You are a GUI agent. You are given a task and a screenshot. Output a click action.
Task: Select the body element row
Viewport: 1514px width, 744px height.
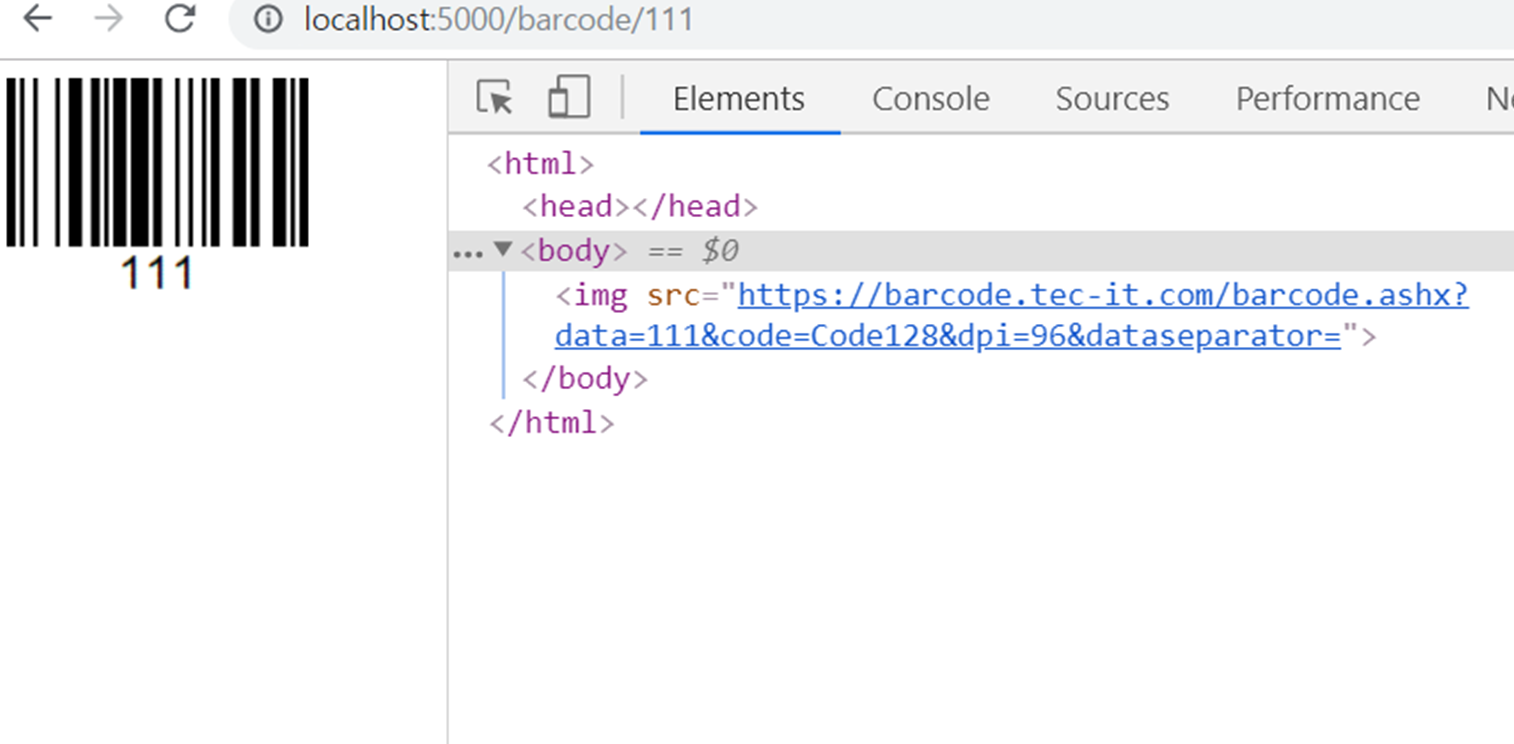981,250
